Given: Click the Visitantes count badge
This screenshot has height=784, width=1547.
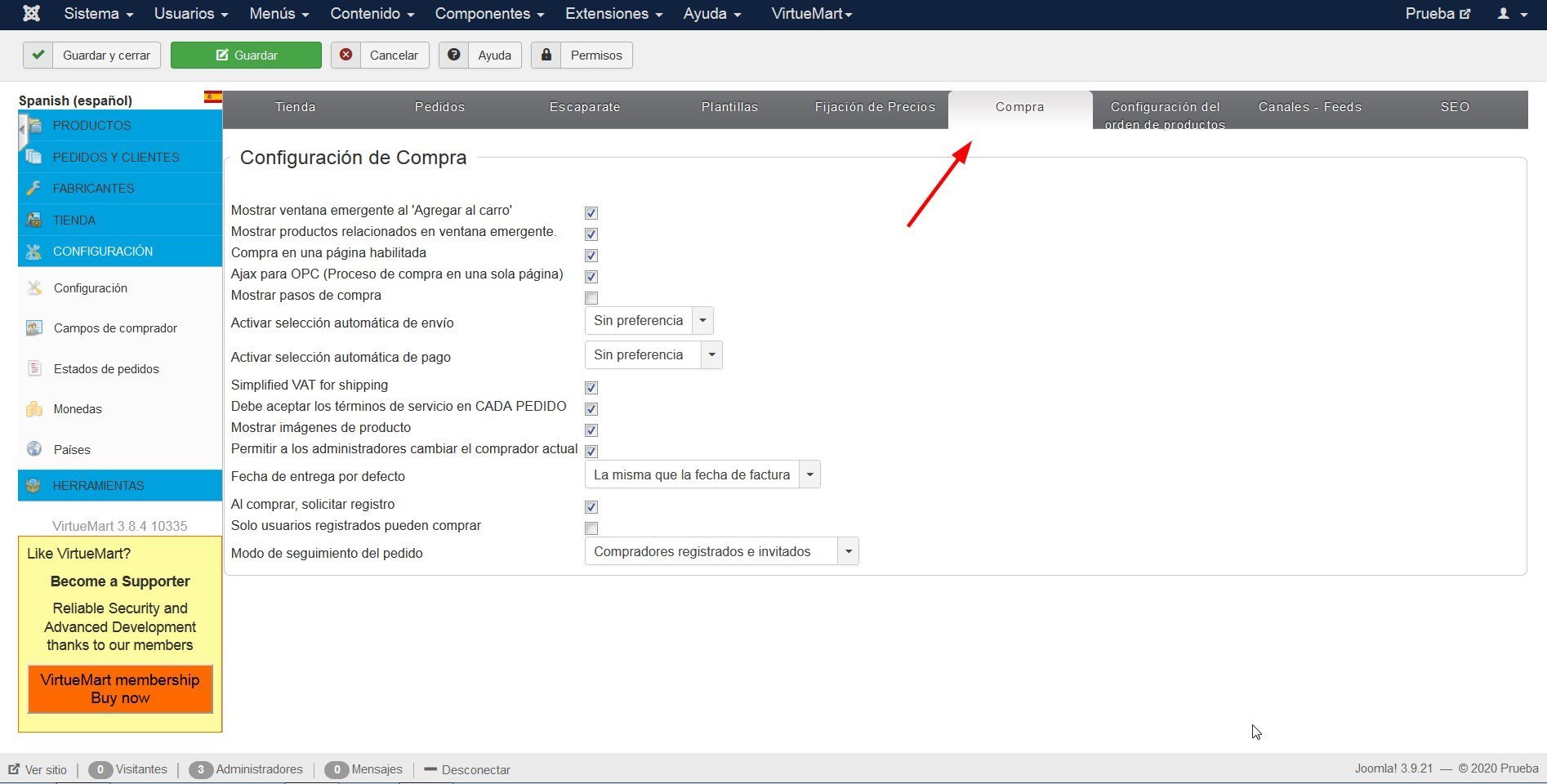Looking at the screenshot, I should 100,769.
